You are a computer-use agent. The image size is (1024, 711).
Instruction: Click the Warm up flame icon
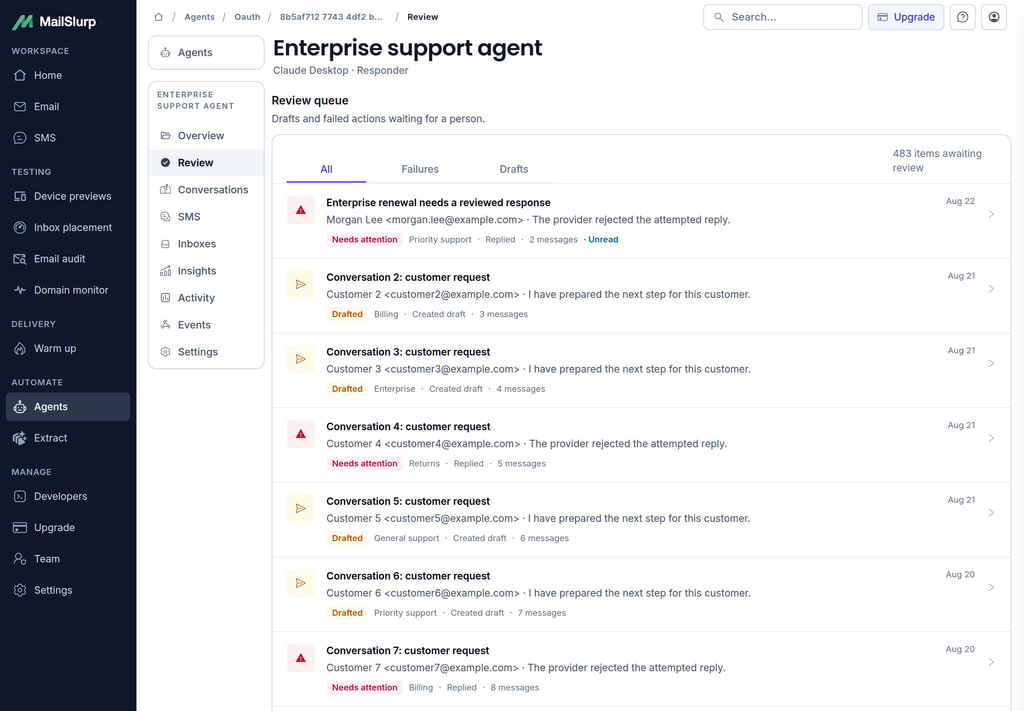[20, 349]
